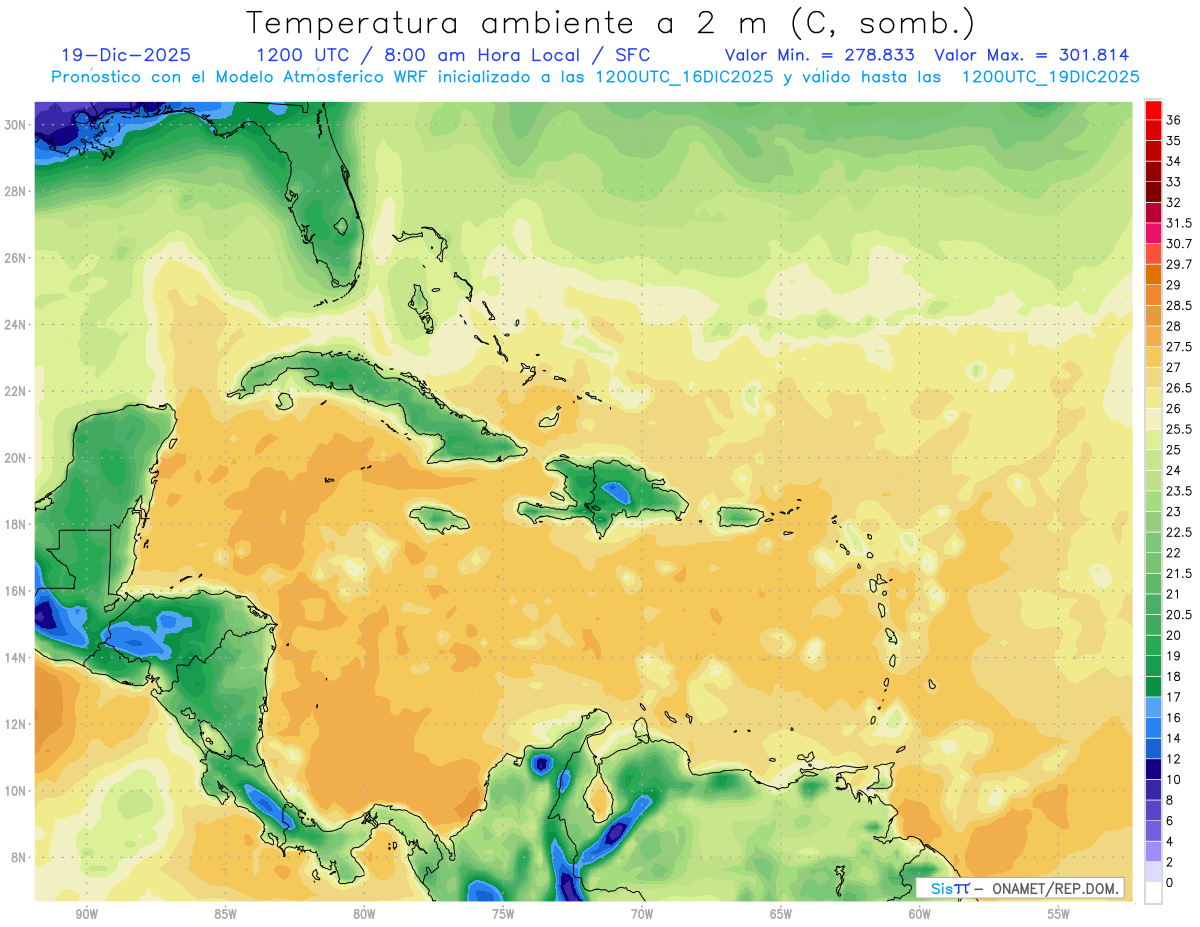Click the white swatch below colorbar value 0
Image resolution: width=1200 pixels, height=927 pixels.
[x=1153, y=893]
